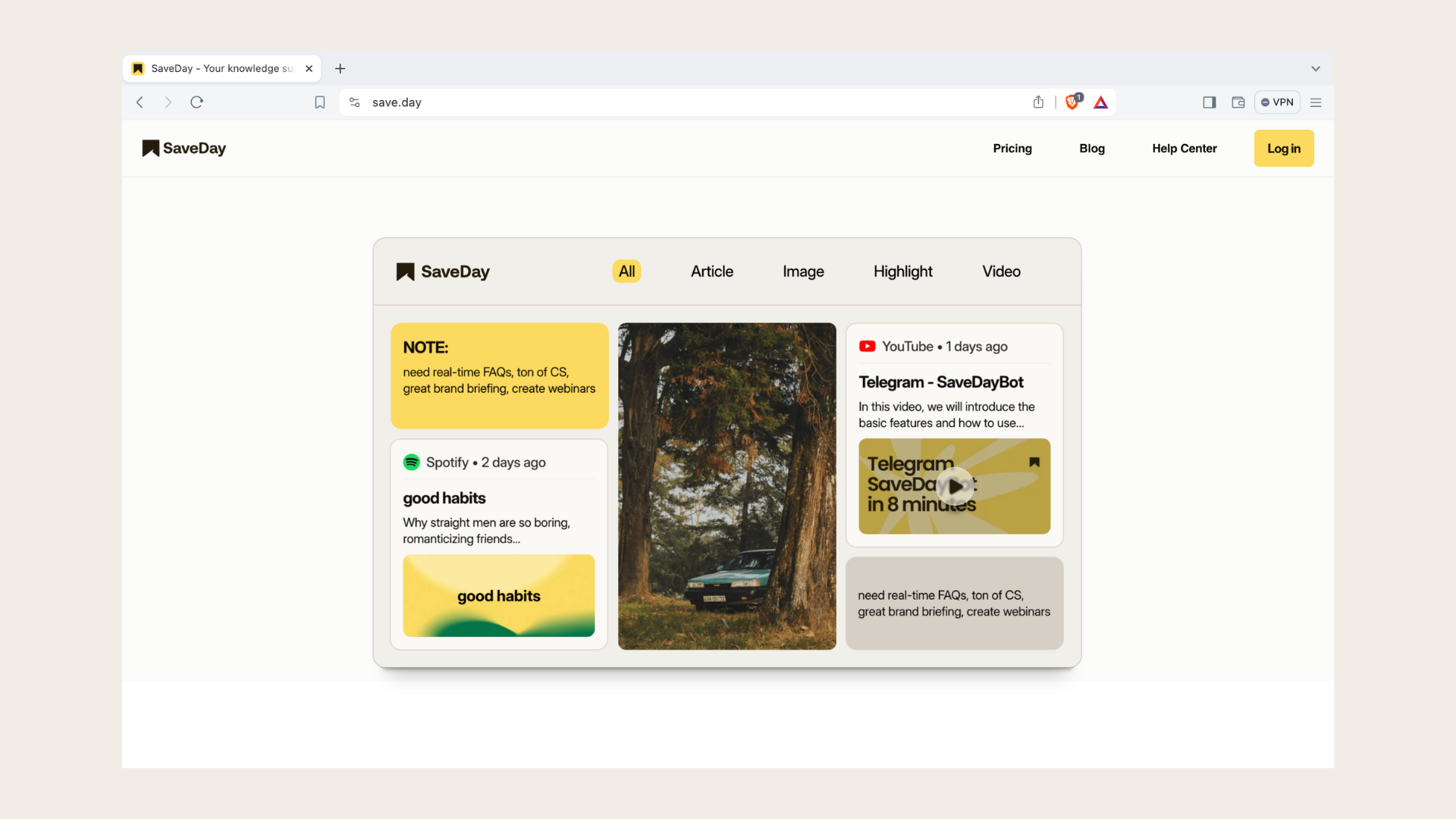
Task: Click the Spotify icon on podcast card
Action: pyautogui.click(x=411, y=461)
